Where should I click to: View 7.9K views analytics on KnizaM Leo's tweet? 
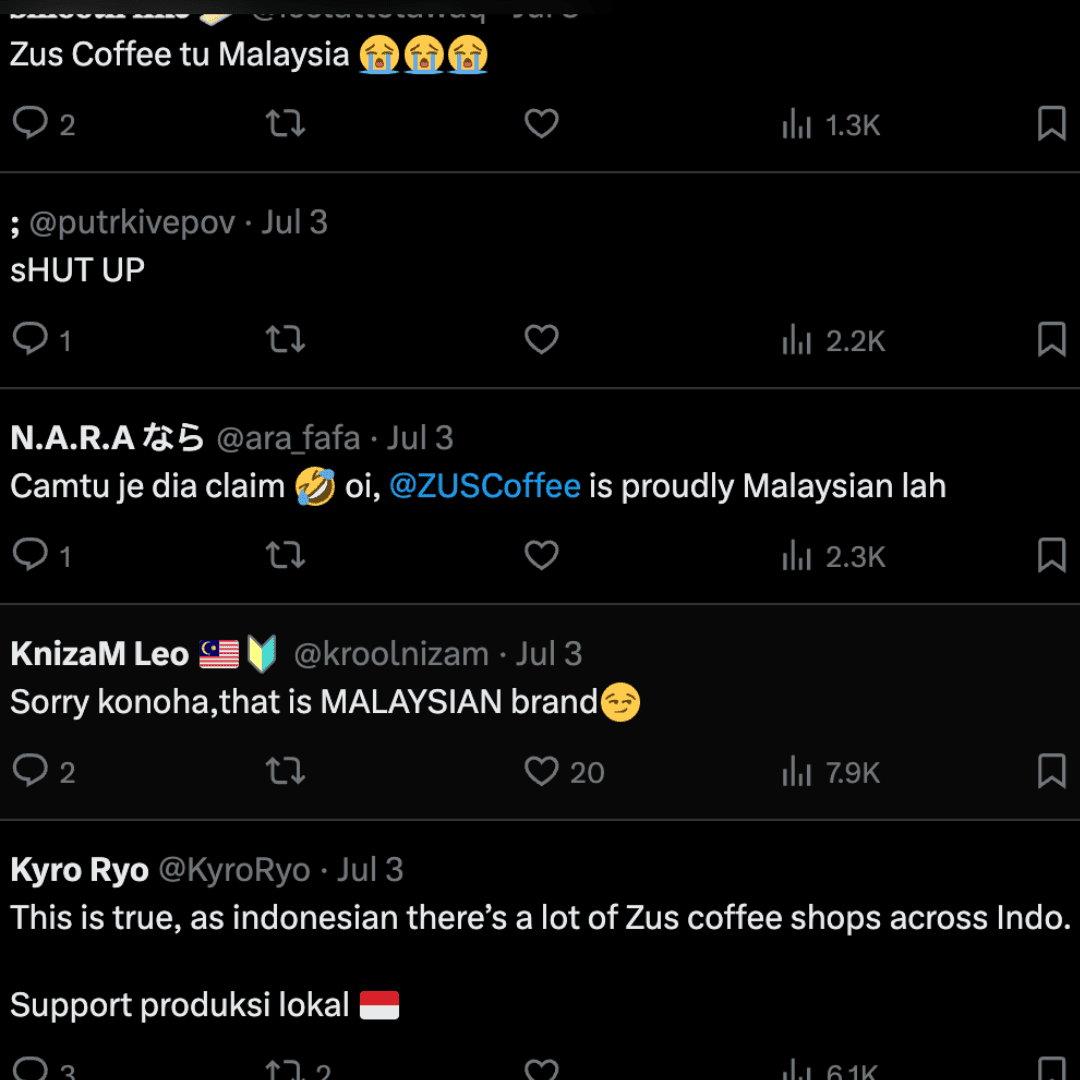831,773
